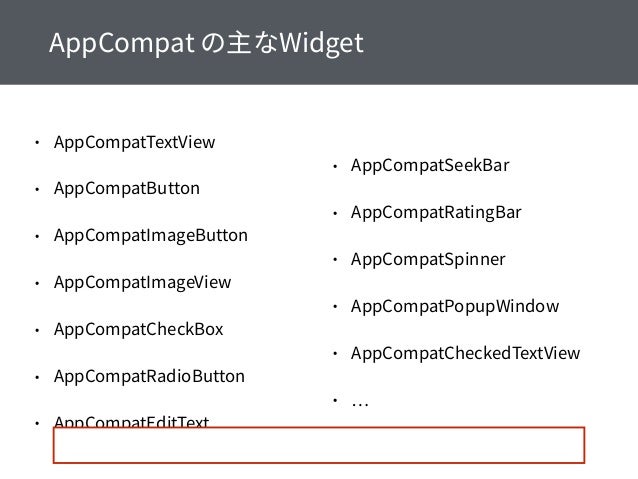Image resolution: width=638 pixels, height=479 pixels.
Task: Click the AppCompatTextView list item
Action: pos(134,143)
